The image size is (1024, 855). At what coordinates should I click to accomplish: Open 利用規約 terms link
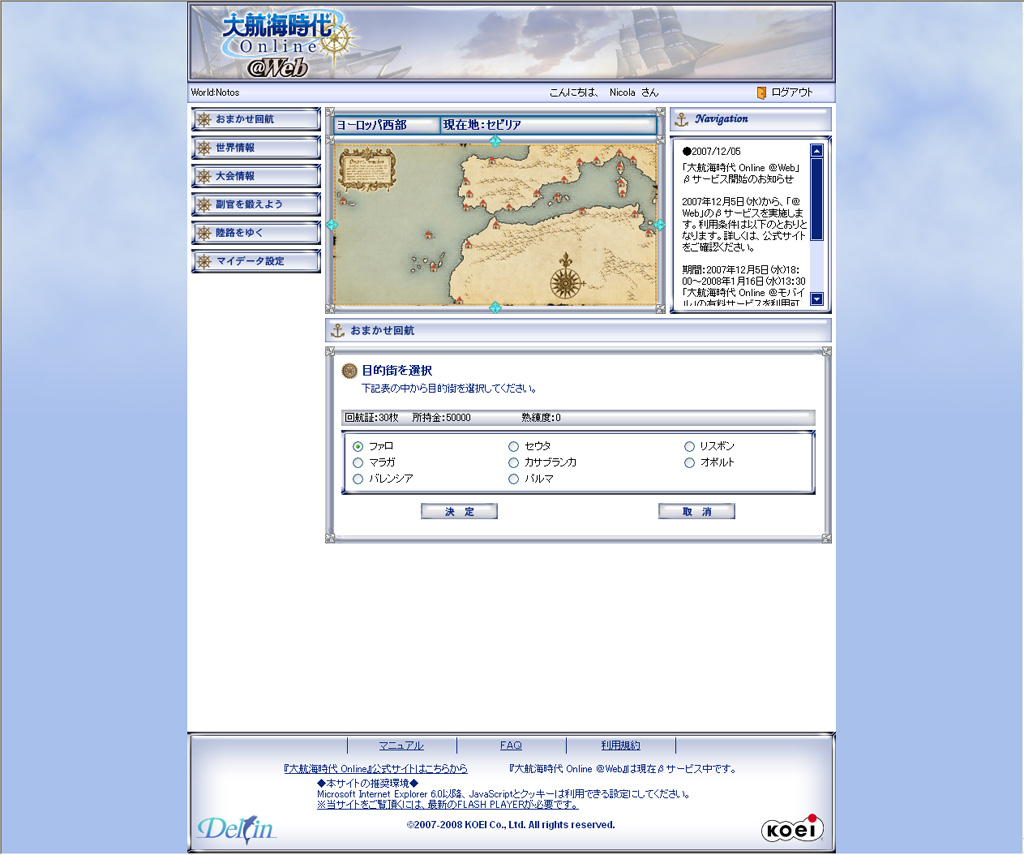[x=620, y=745]
